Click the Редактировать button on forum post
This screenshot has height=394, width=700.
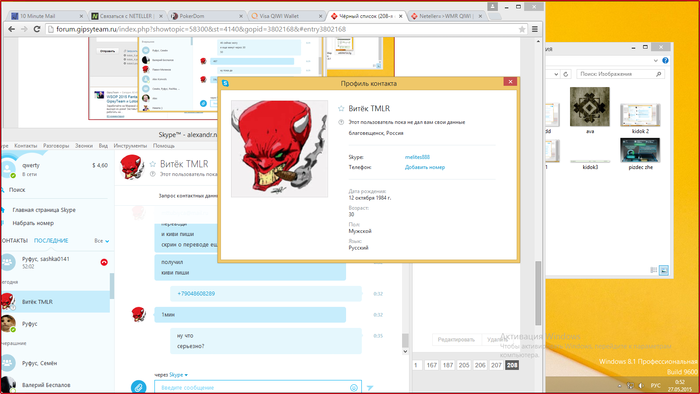tap(456, 340)
